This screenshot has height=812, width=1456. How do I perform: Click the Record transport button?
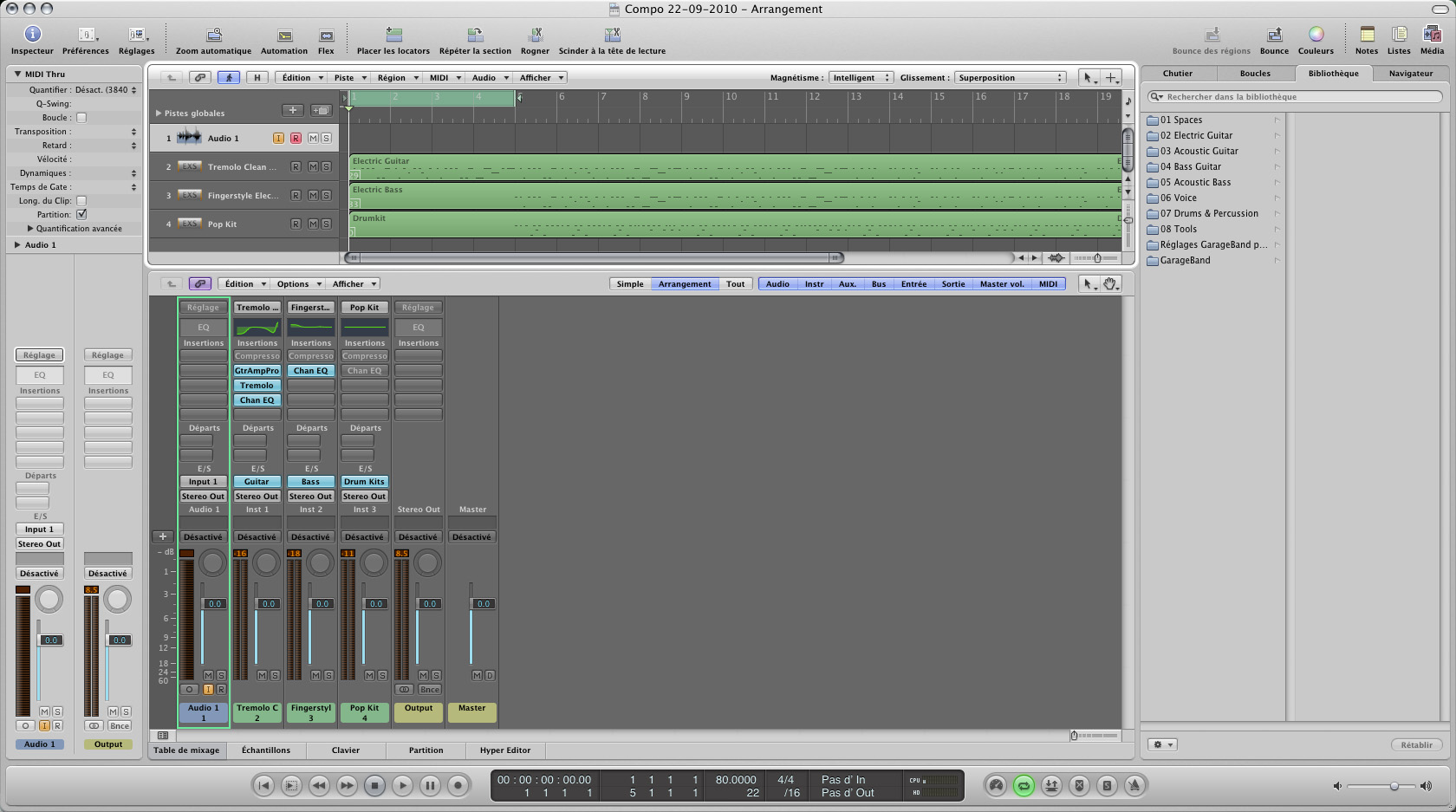click(x=458, y=786)
